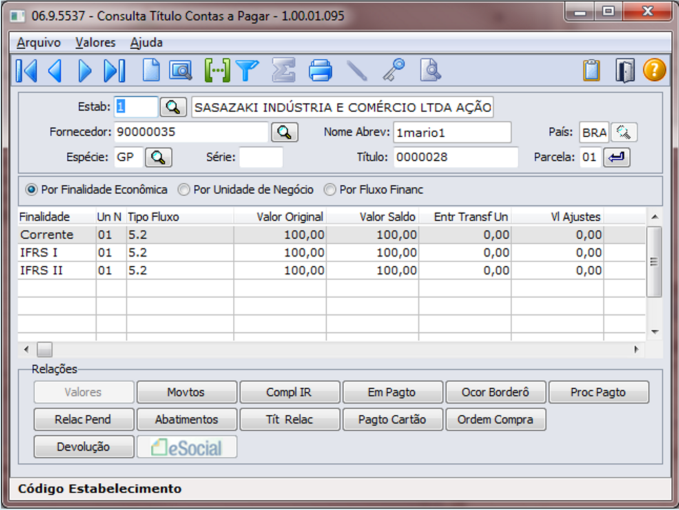This screenshot has height=510, width=679.
Task: Go to the first record
Action: click(x=26, y=70)
